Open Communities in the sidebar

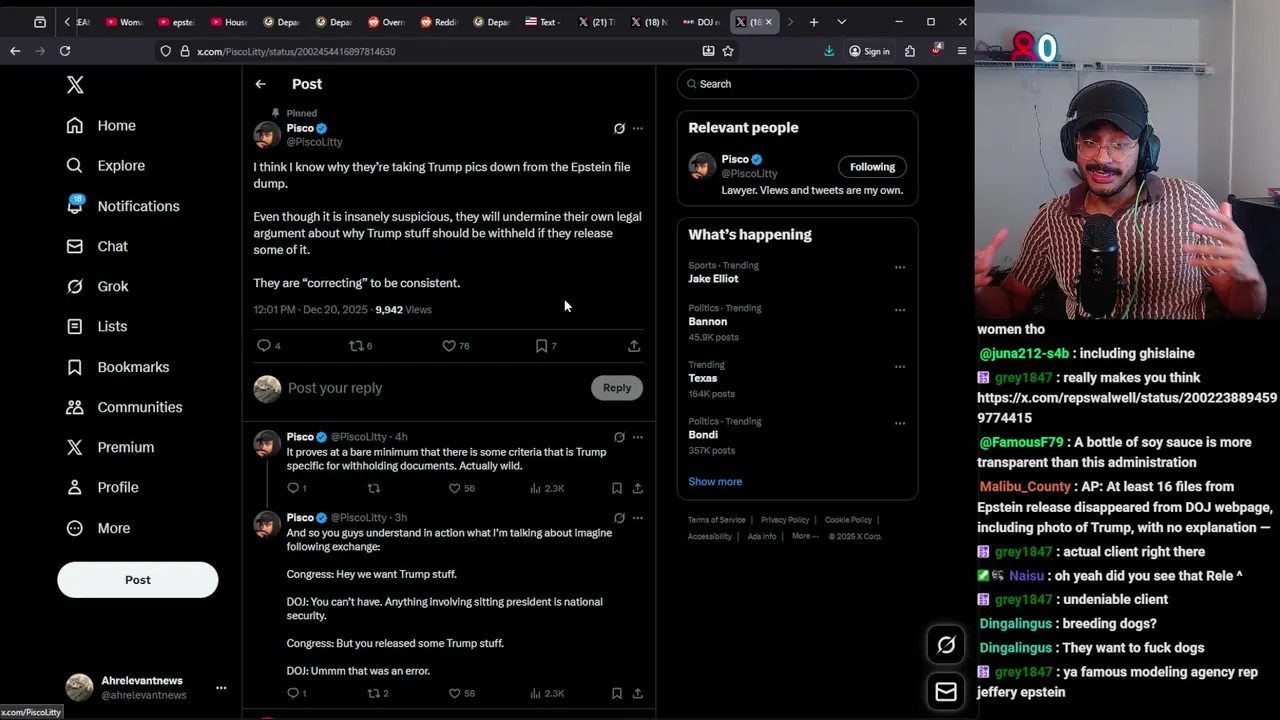click(125, 407)
